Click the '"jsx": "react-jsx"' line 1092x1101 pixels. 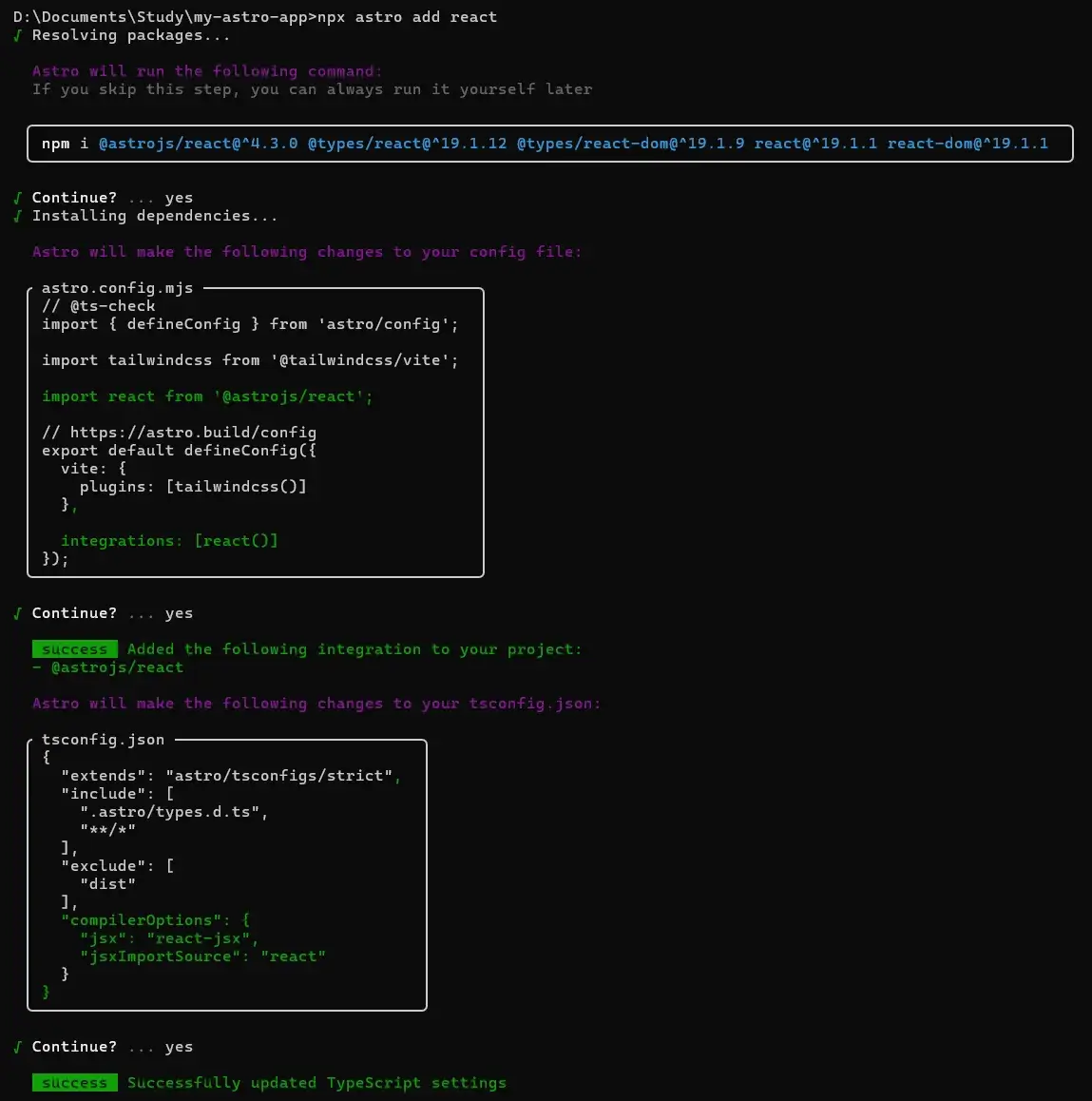pos(169,938)
